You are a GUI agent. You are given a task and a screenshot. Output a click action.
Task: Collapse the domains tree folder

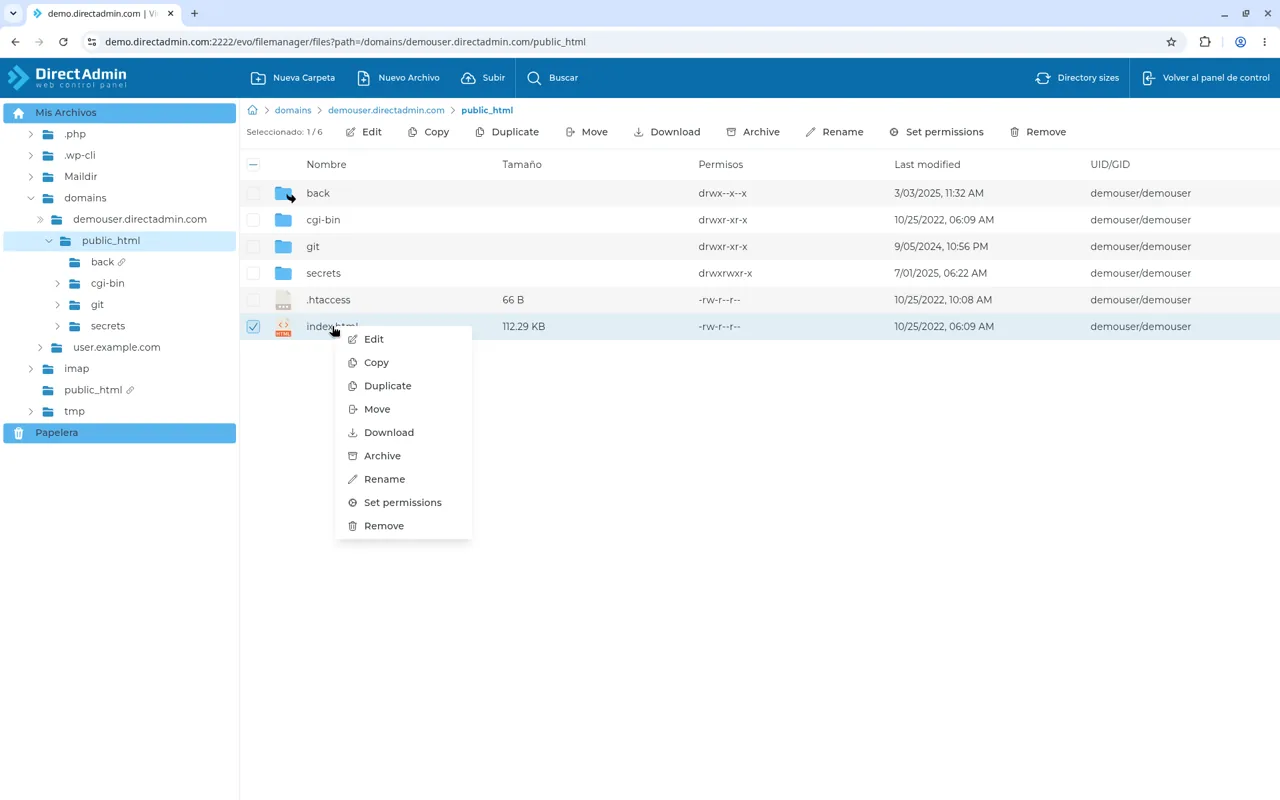(x=31, y=198)
